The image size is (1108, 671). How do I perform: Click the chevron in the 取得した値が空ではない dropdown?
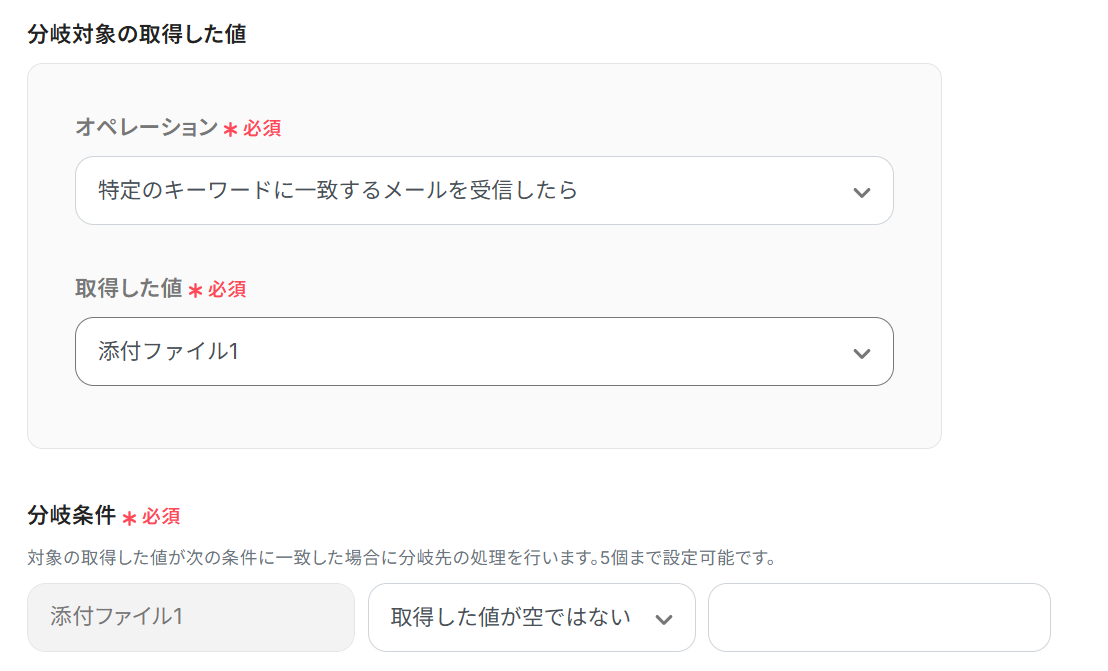[663, 619]
